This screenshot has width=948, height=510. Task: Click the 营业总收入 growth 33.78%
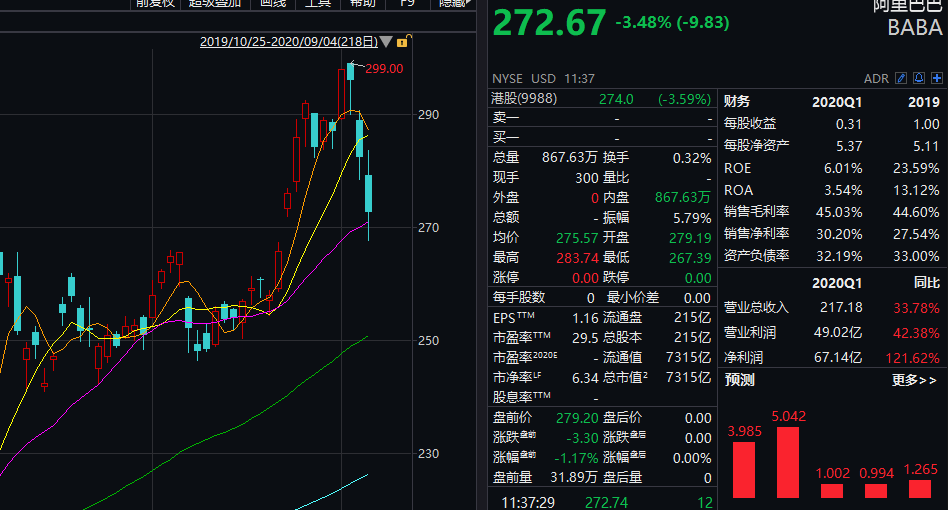(917, 308)
